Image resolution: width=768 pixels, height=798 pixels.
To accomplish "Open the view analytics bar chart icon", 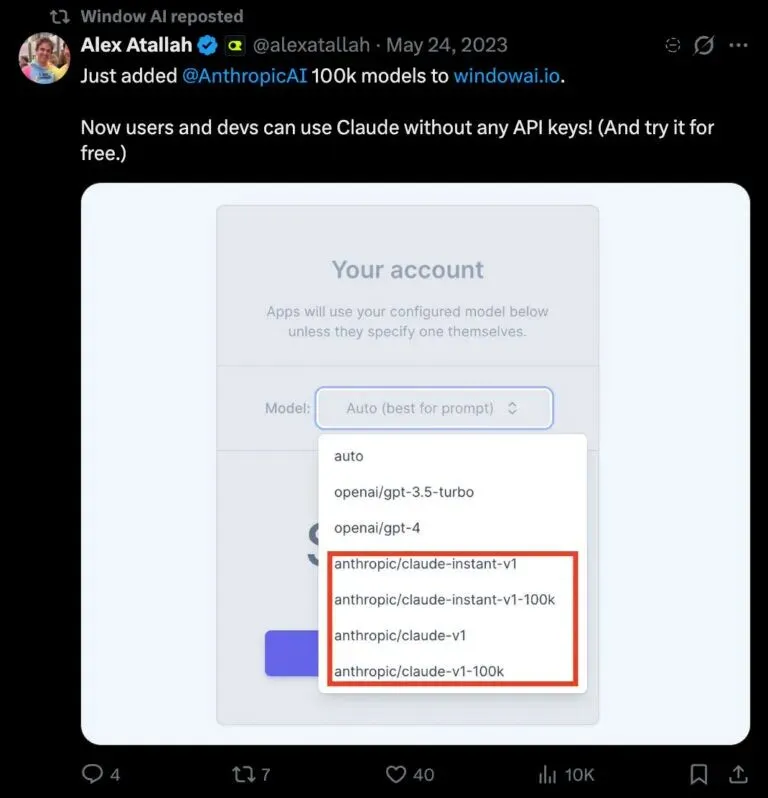I will coord(548,775).
